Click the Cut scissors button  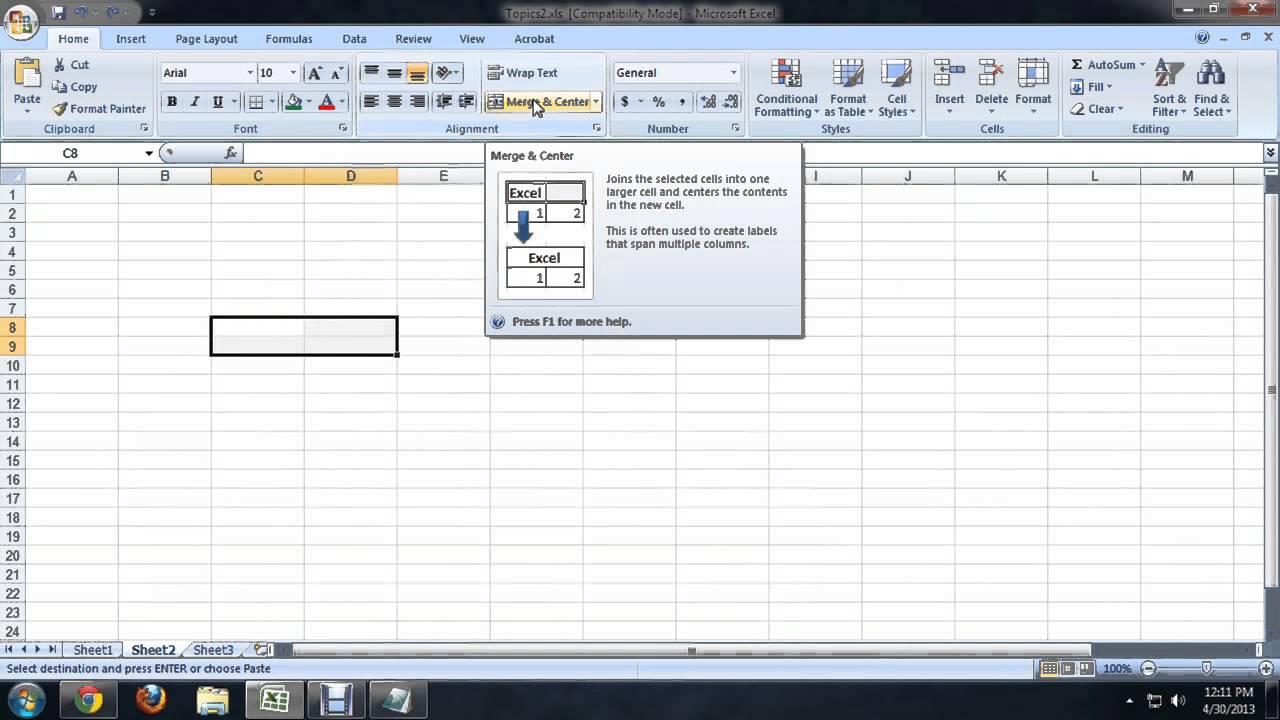coord(71,64)
